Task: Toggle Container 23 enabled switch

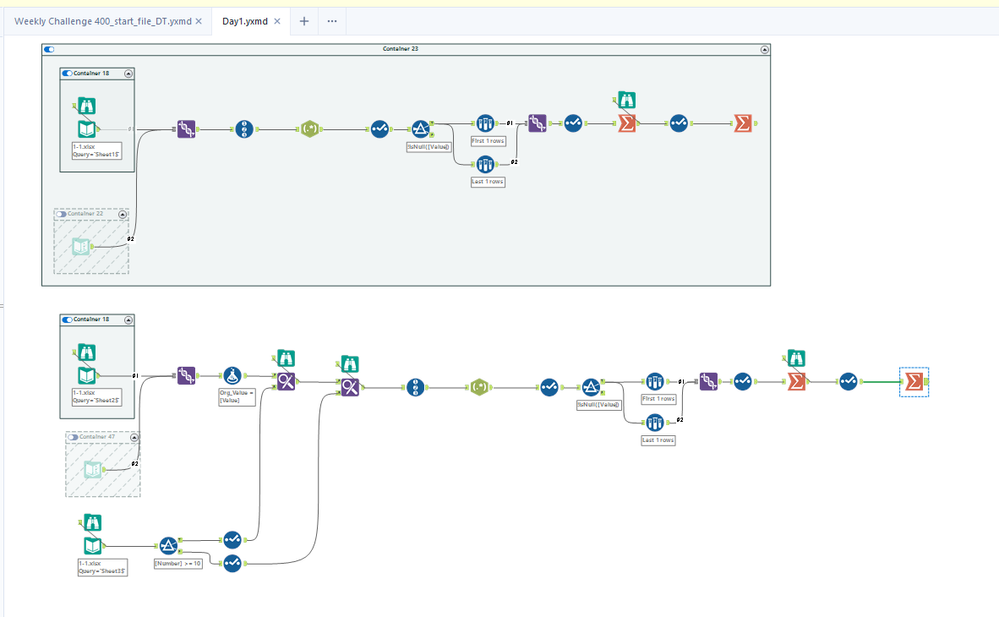Action: 49,49
